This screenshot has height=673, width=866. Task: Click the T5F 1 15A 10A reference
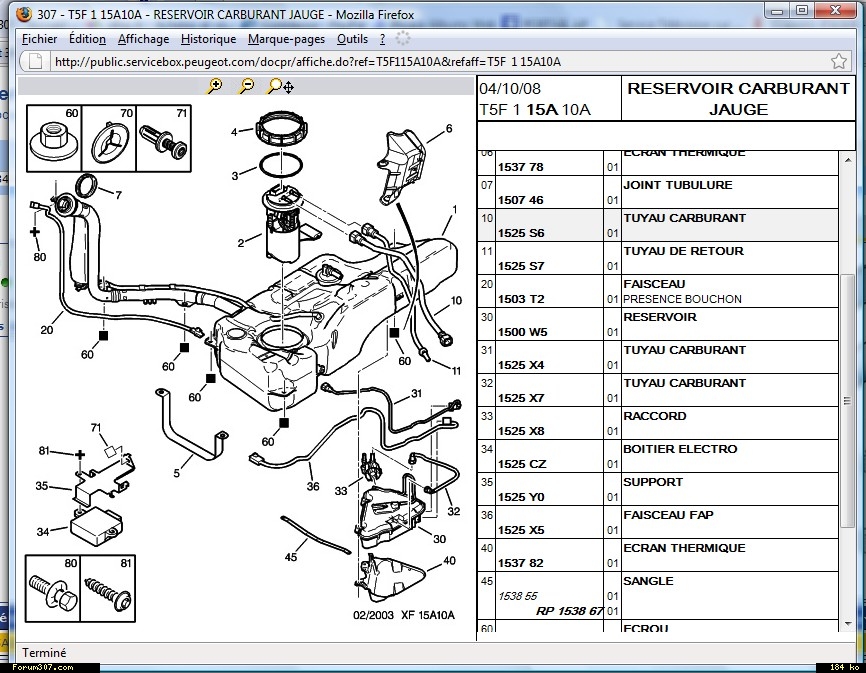[x=535, y=110]
